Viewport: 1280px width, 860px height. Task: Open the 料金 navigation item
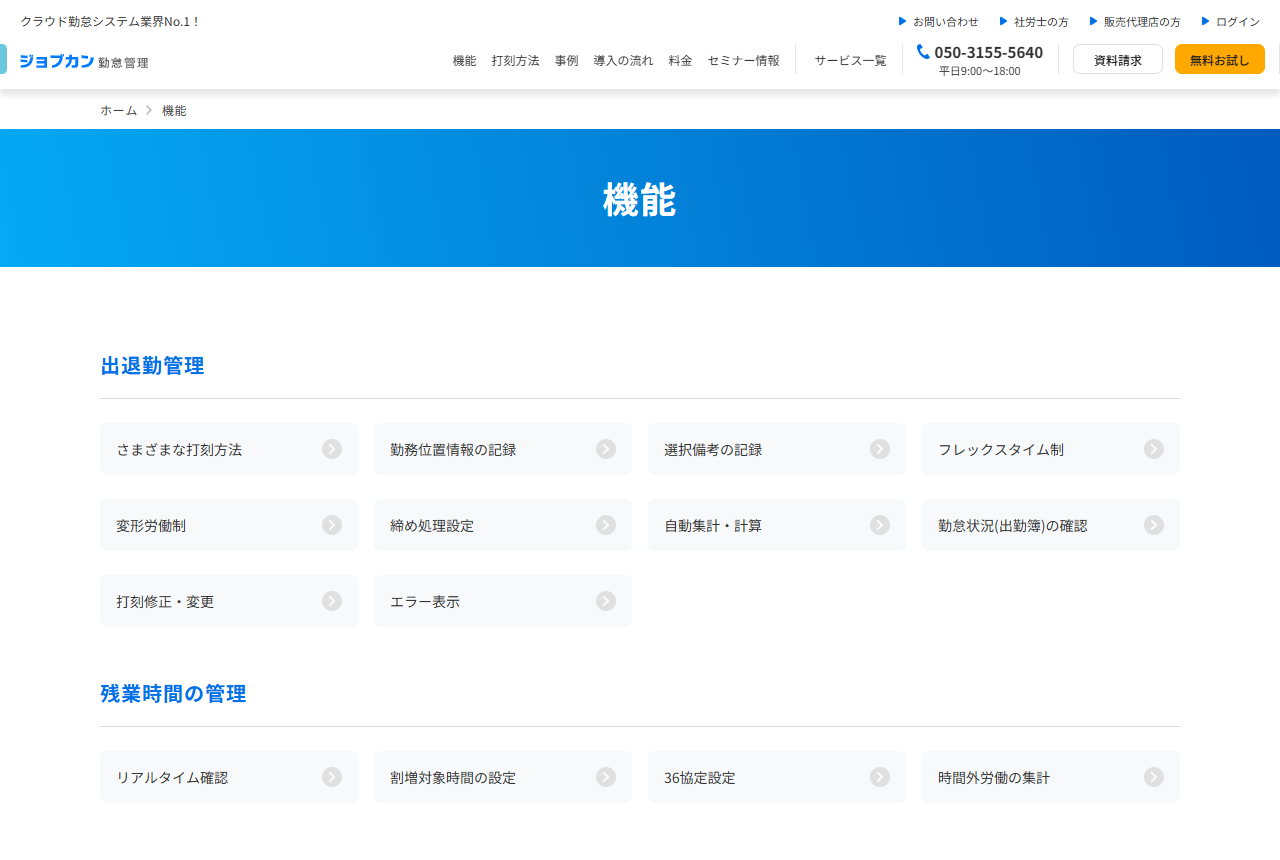(x=680, y=60)
